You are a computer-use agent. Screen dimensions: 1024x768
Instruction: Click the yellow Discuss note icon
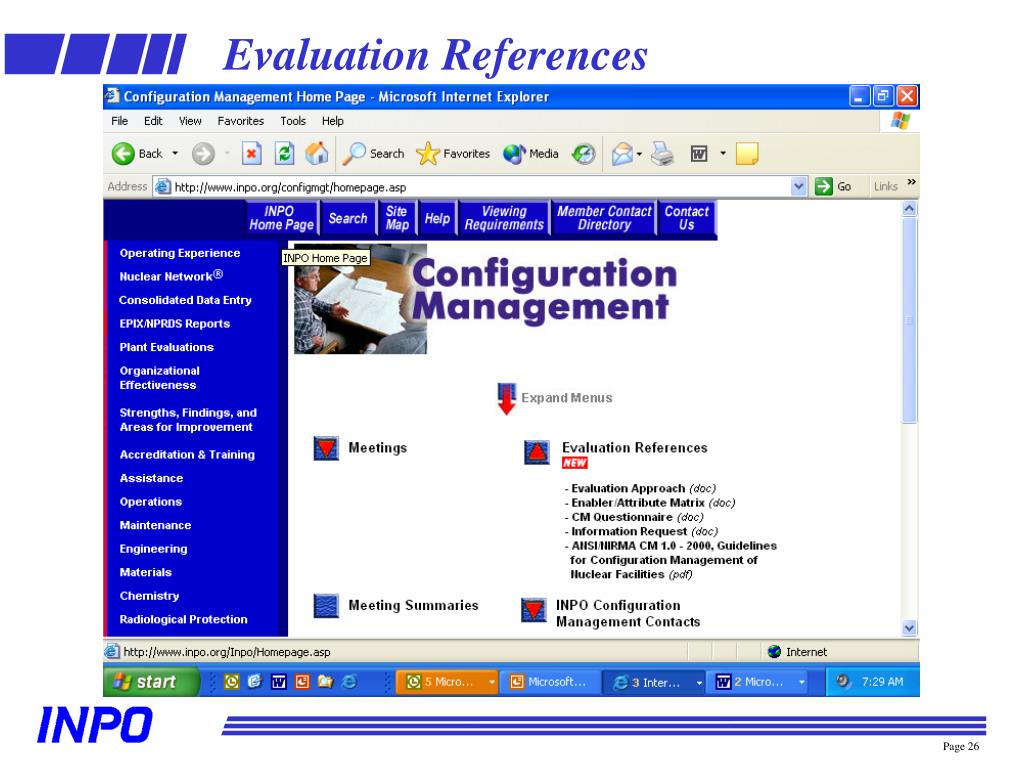(x=747, y=154)
